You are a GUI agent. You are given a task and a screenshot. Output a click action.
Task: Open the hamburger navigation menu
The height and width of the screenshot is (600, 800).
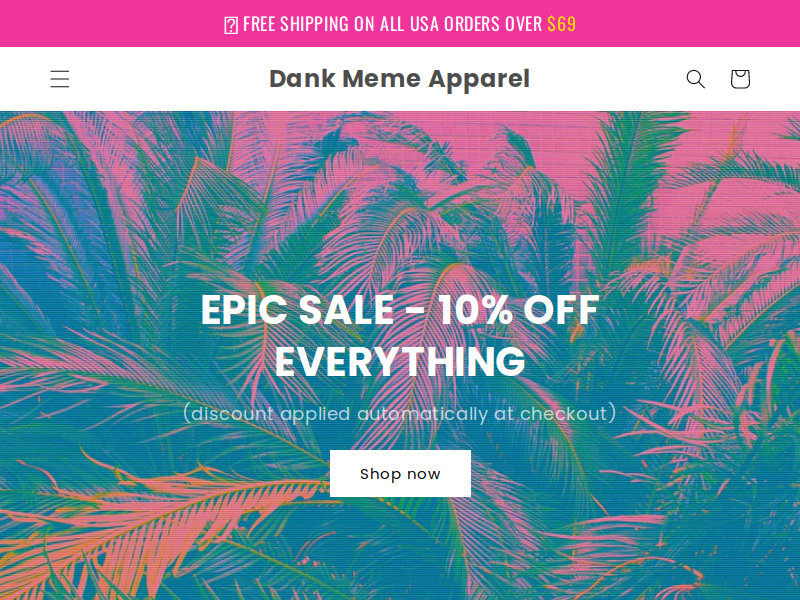60,79
